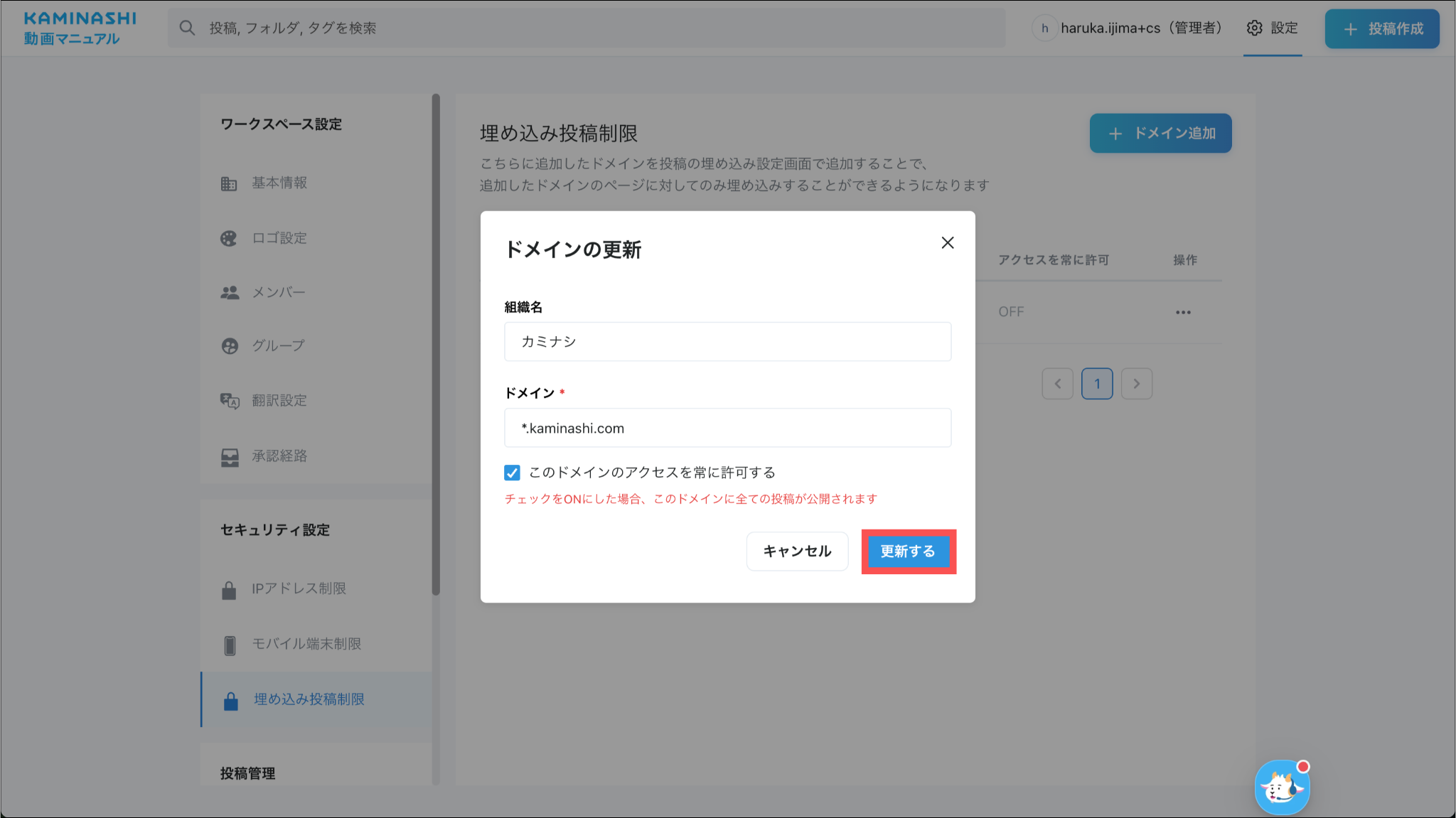Click the メンバー people icon
Screen dimensions: 1456x818
point(229,293)
